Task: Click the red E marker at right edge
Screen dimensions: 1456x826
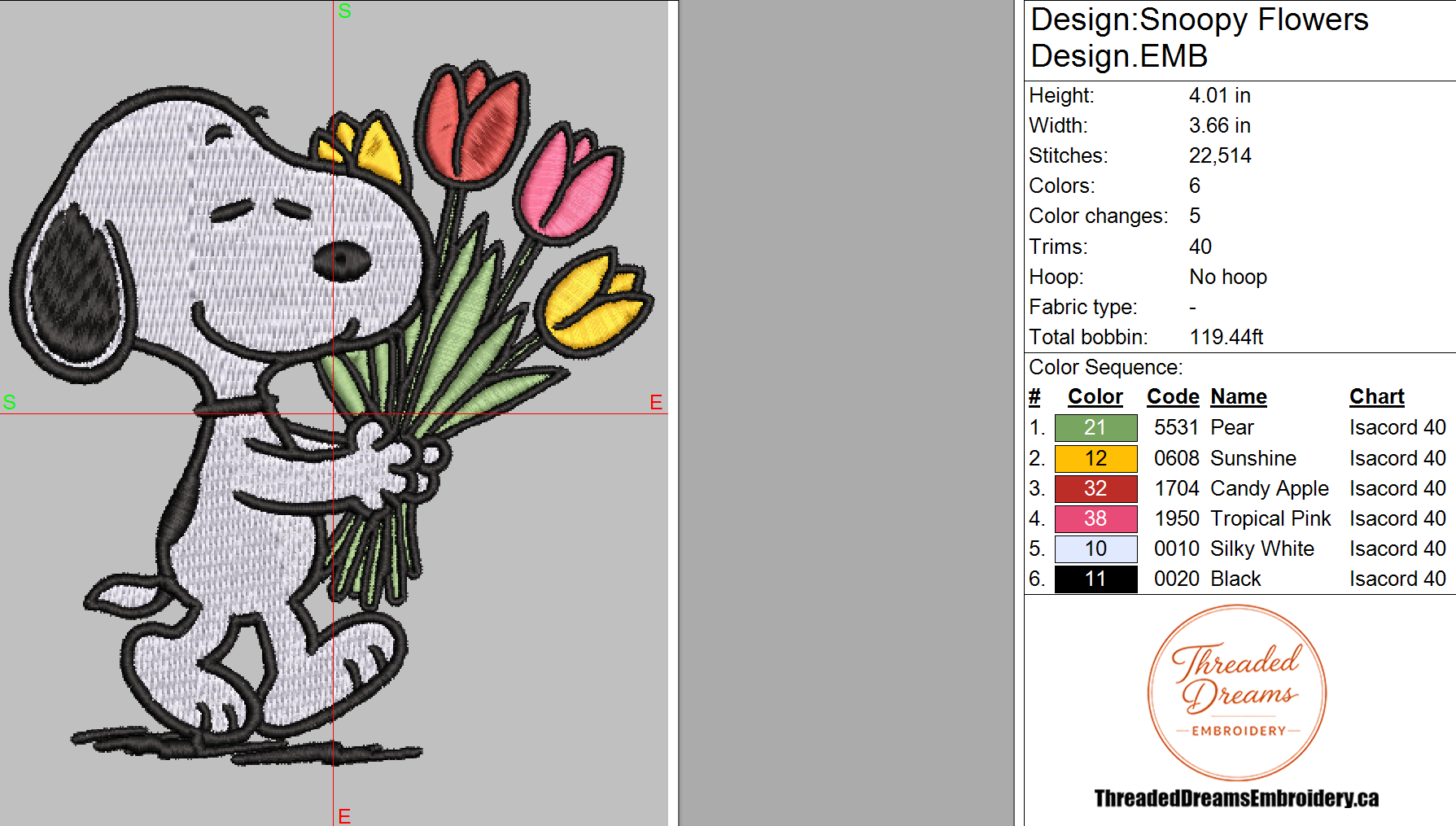Action: tap(656, 402)
